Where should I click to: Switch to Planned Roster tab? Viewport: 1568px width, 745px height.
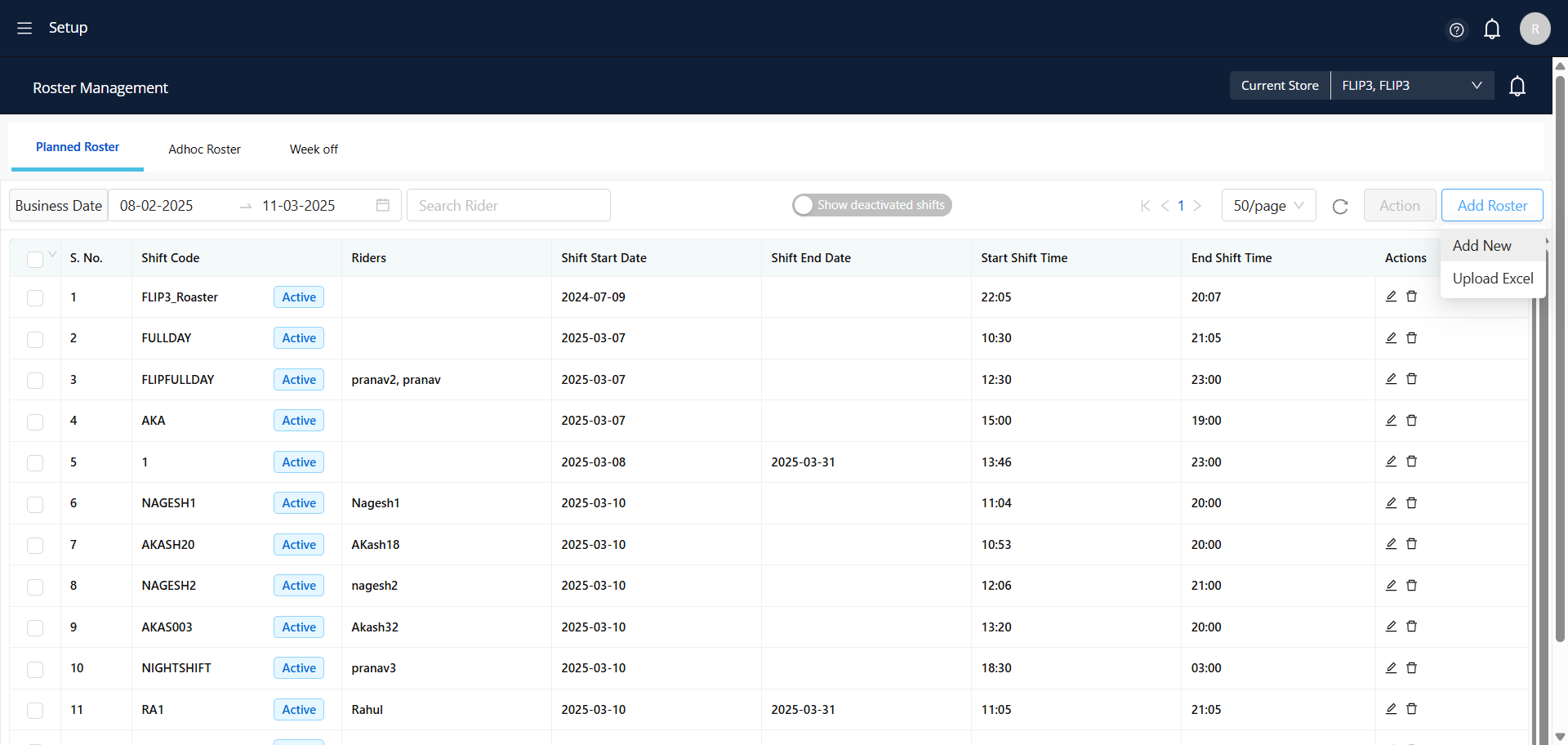coord(78,147)
